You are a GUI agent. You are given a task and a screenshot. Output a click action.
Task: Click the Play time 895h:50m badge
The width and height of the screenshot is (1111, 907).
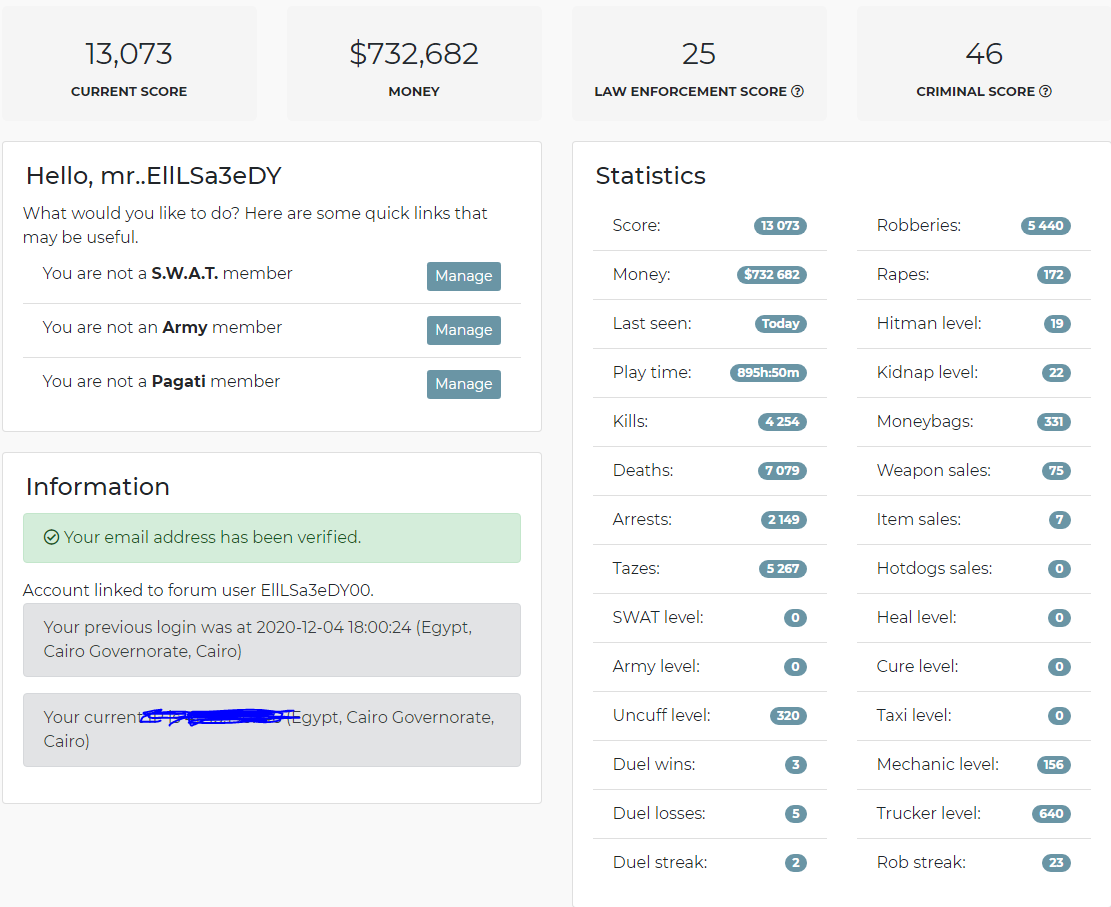(768, 373)
